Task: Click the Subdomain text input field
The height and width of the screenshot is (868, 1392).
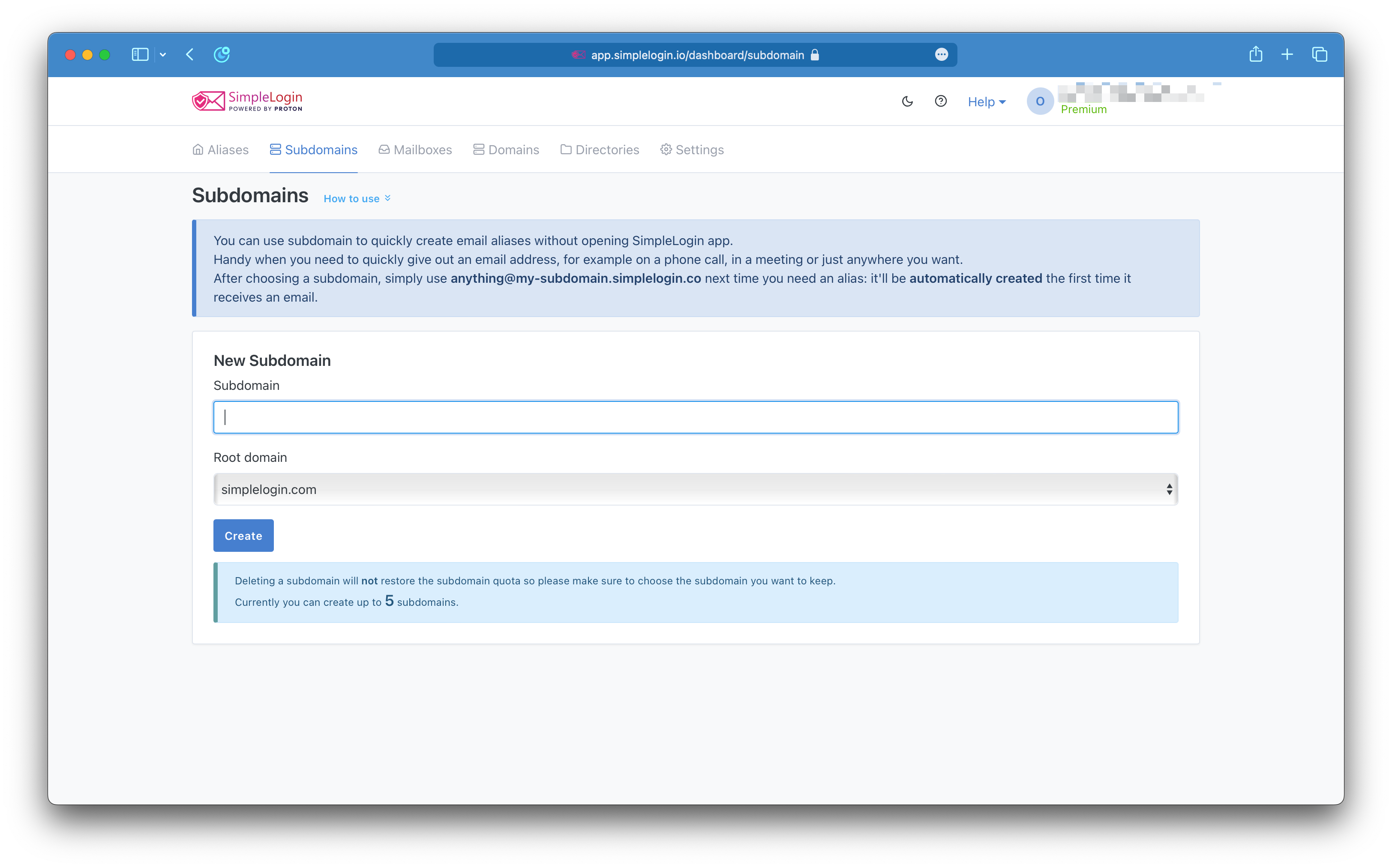Action: [x=696, y=417]
